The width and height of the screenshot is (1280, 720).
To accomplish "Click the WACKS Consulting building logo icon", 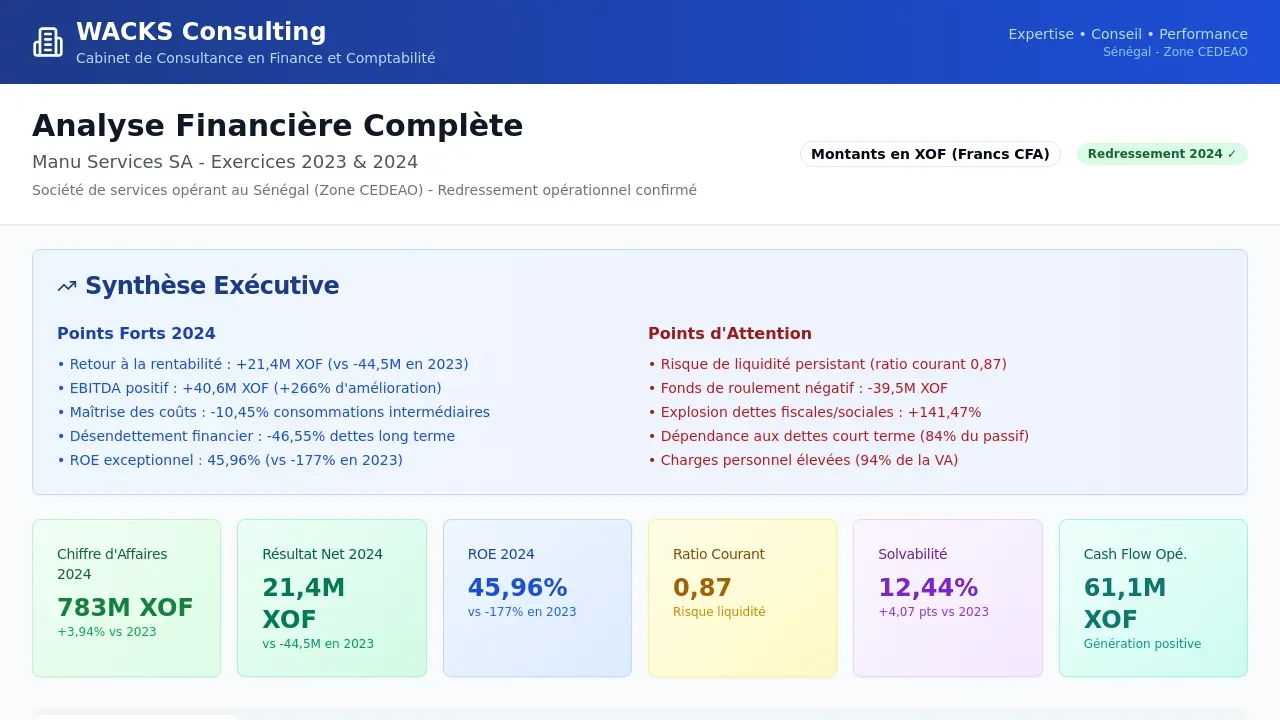I will point(48,42).
